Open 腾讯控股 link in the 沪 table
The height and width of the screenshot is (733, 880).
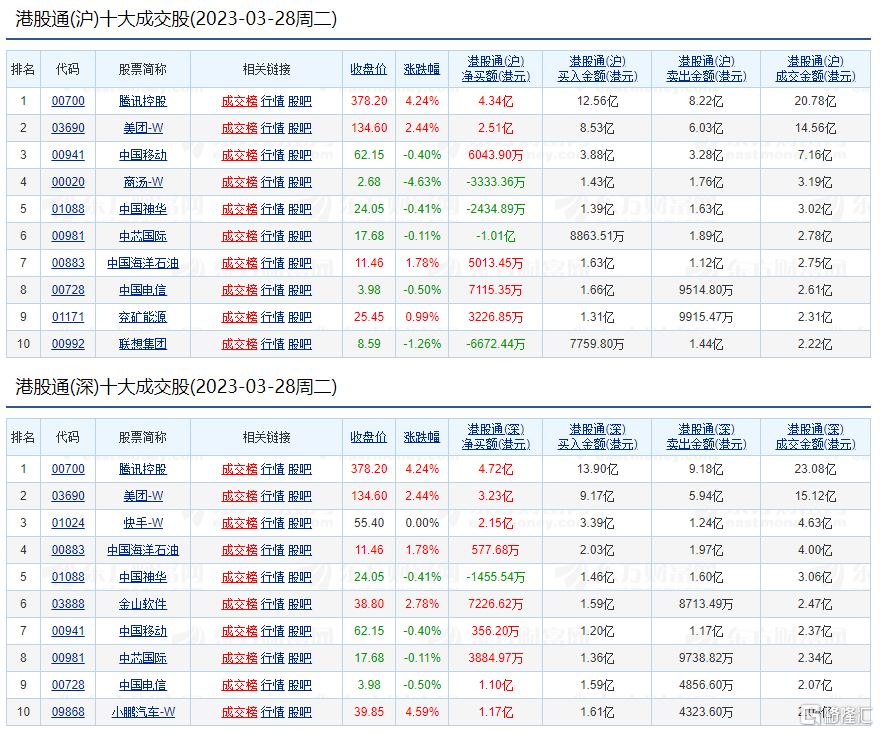[143, 101]
